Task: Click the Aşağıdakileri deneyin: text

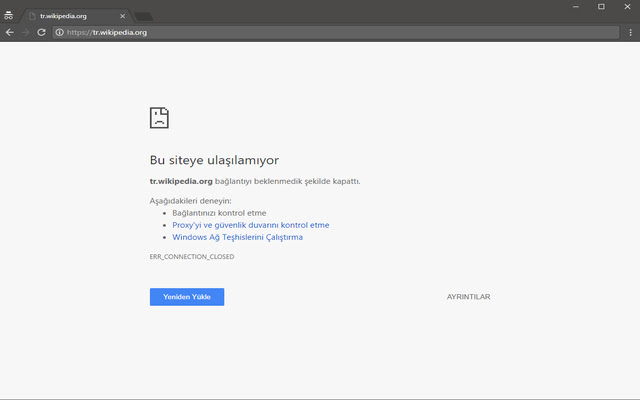Action: point(190,201)
